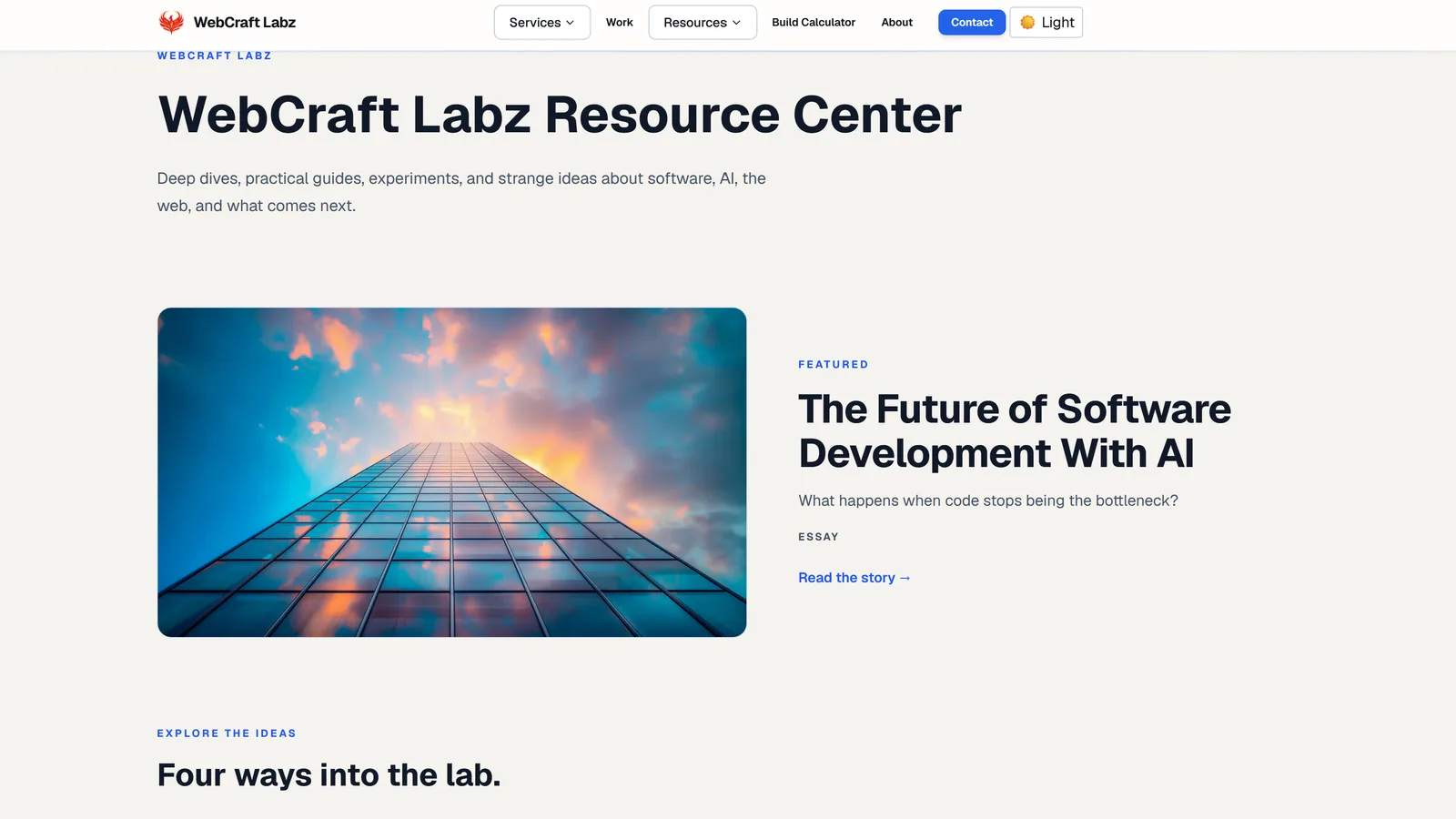Go to the About page
Viewport: 1456px width, 819px height.
(897, 23)
